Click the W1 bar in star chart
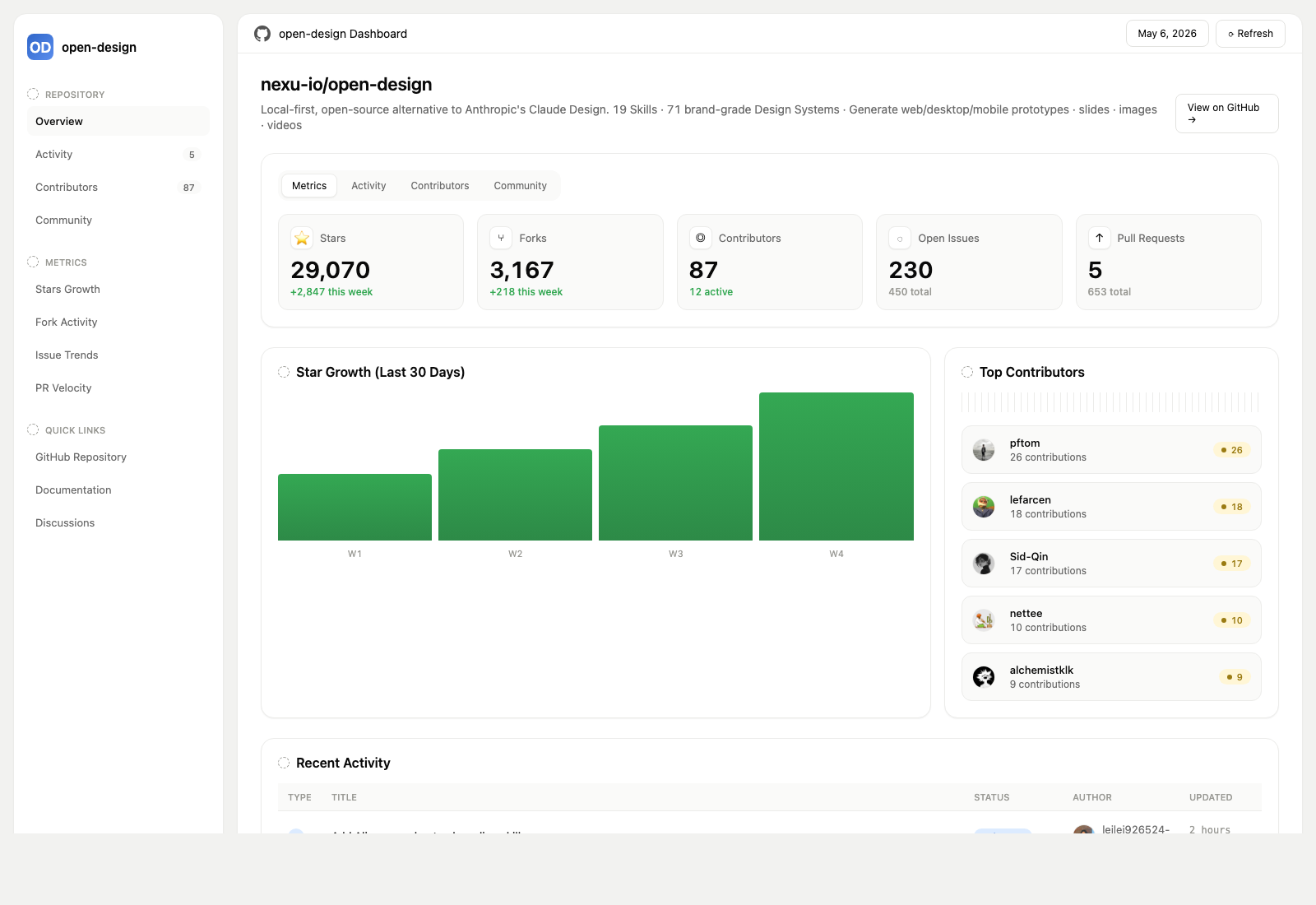 tap(354, 507)
